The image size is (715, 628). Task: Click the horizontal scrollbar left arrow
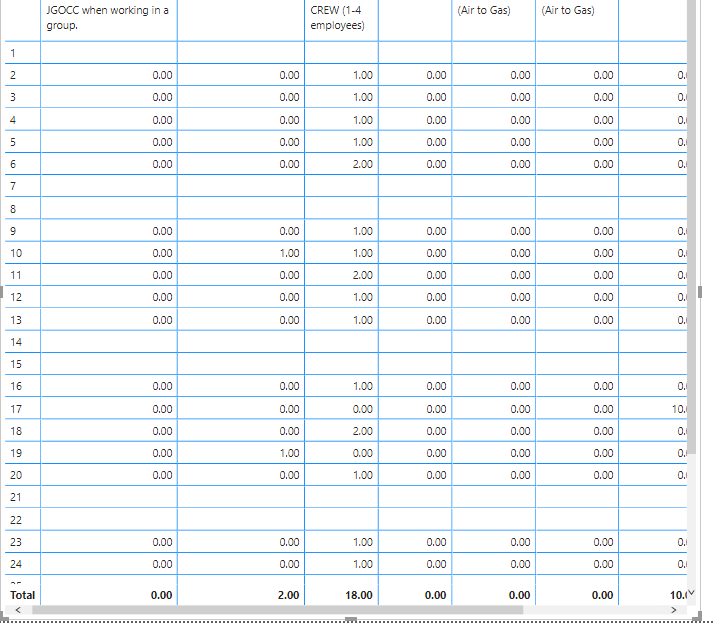click(18, 610)
